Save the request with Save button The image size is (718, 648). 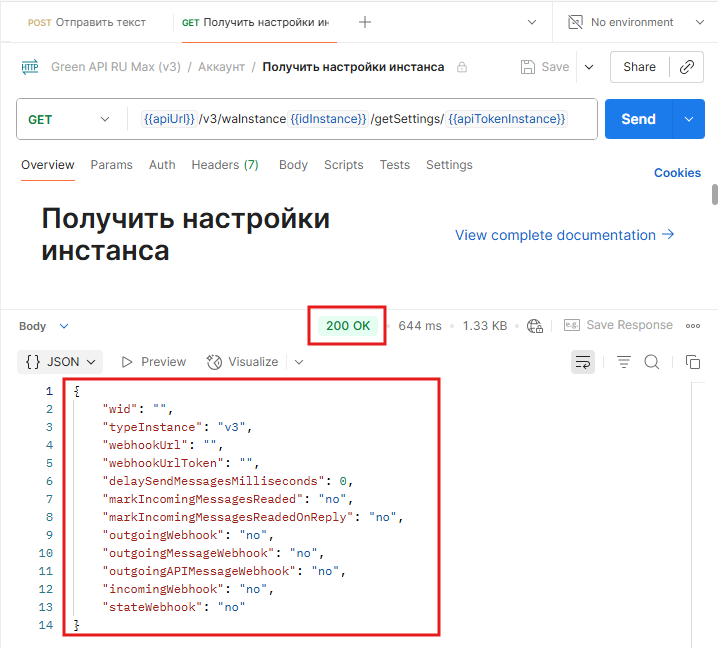coord(545,67)
